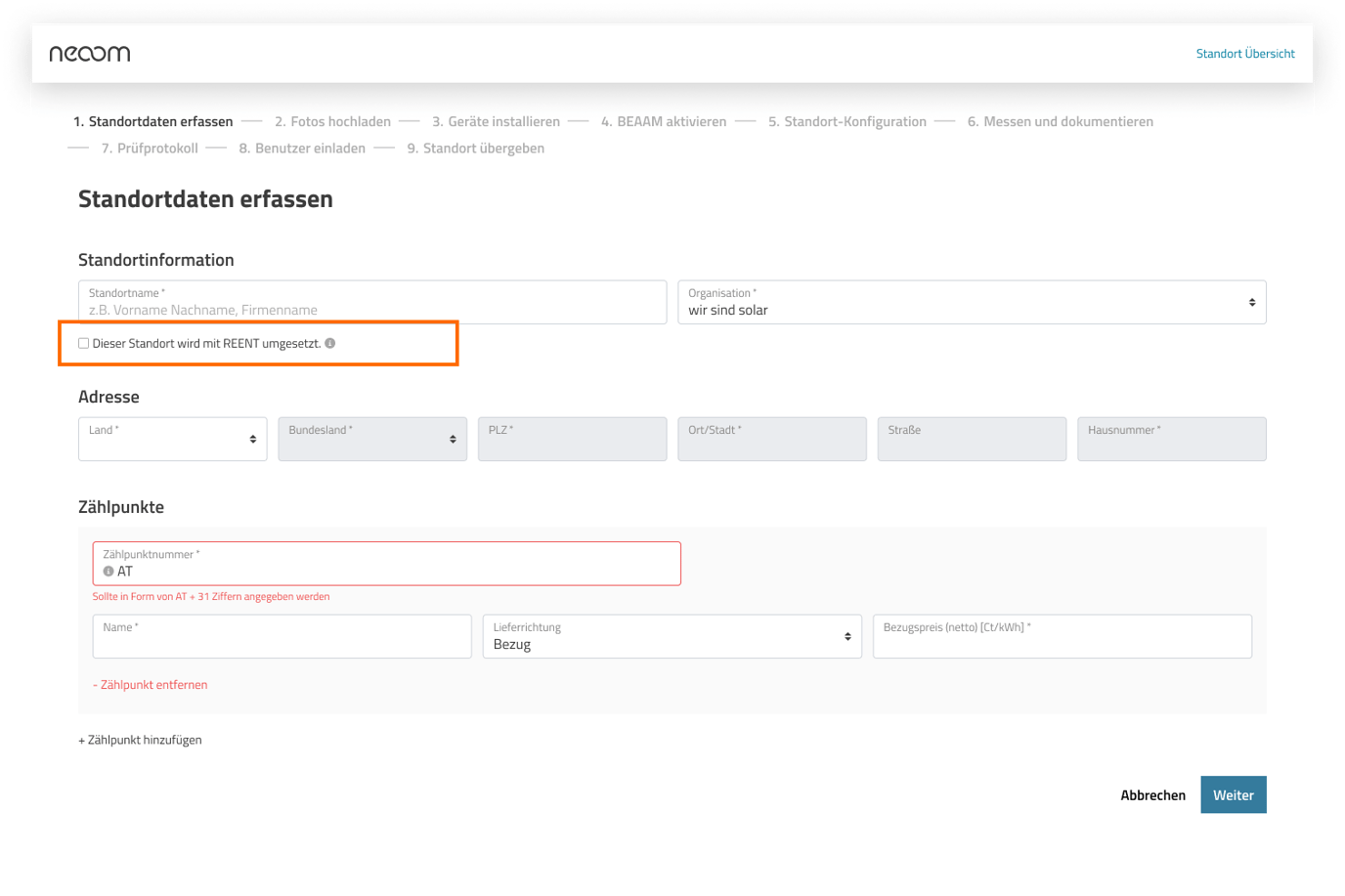This screenshot has width=1345, height=896.
Task: Click into the Bezugspreis (netto) field
Action: pyautogui.click(x=1062, y=644)
